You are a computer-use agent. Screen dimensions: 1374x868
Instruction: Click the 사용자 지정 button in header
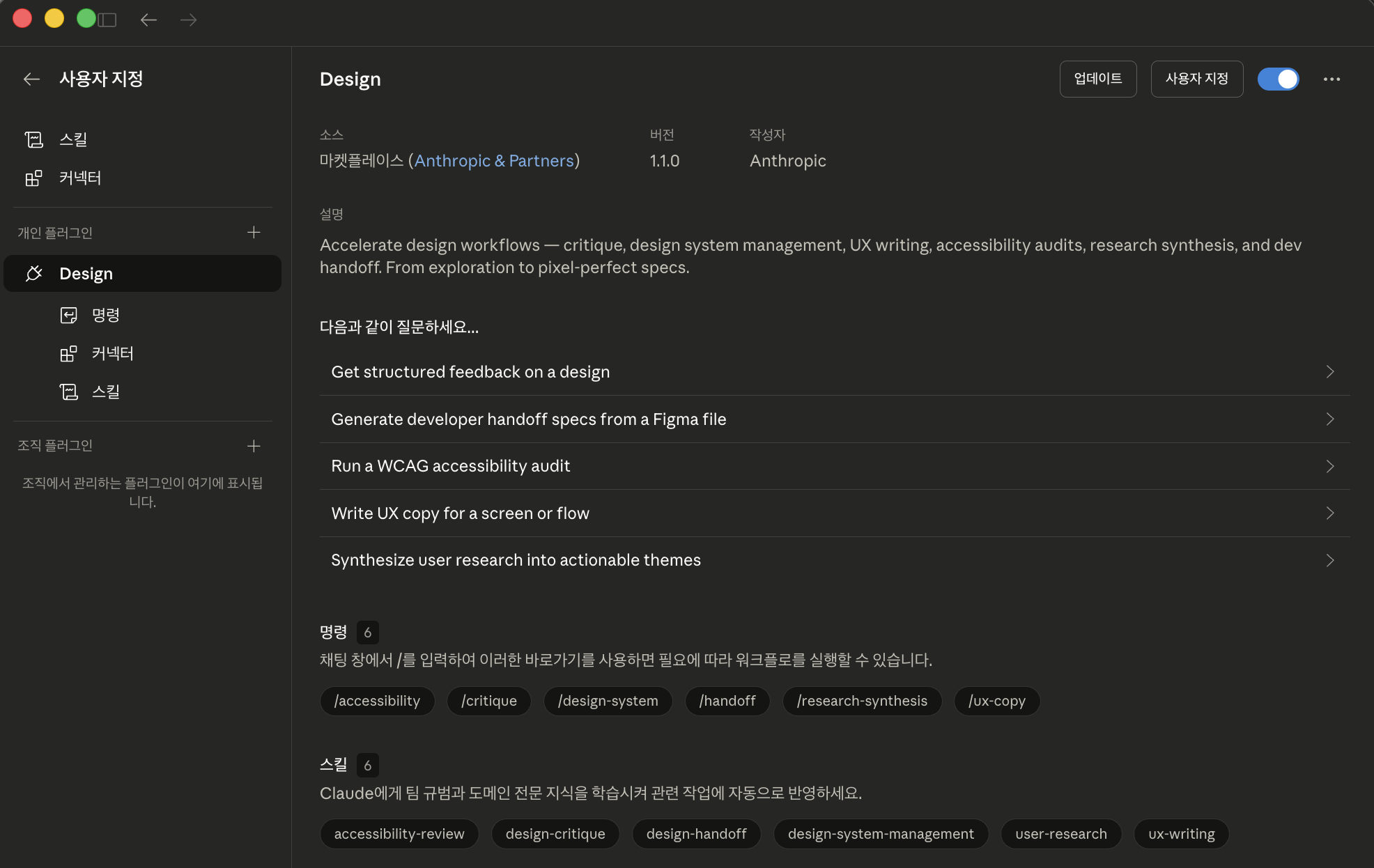click(1196, 79)
